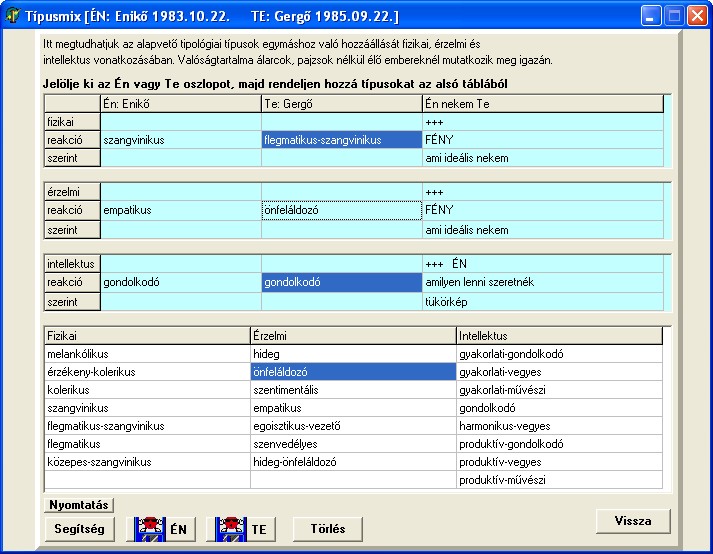Select hideg in the Érzelmi column
The height and width of the screenshot is (554, 713).
click(x=353, y=354)
